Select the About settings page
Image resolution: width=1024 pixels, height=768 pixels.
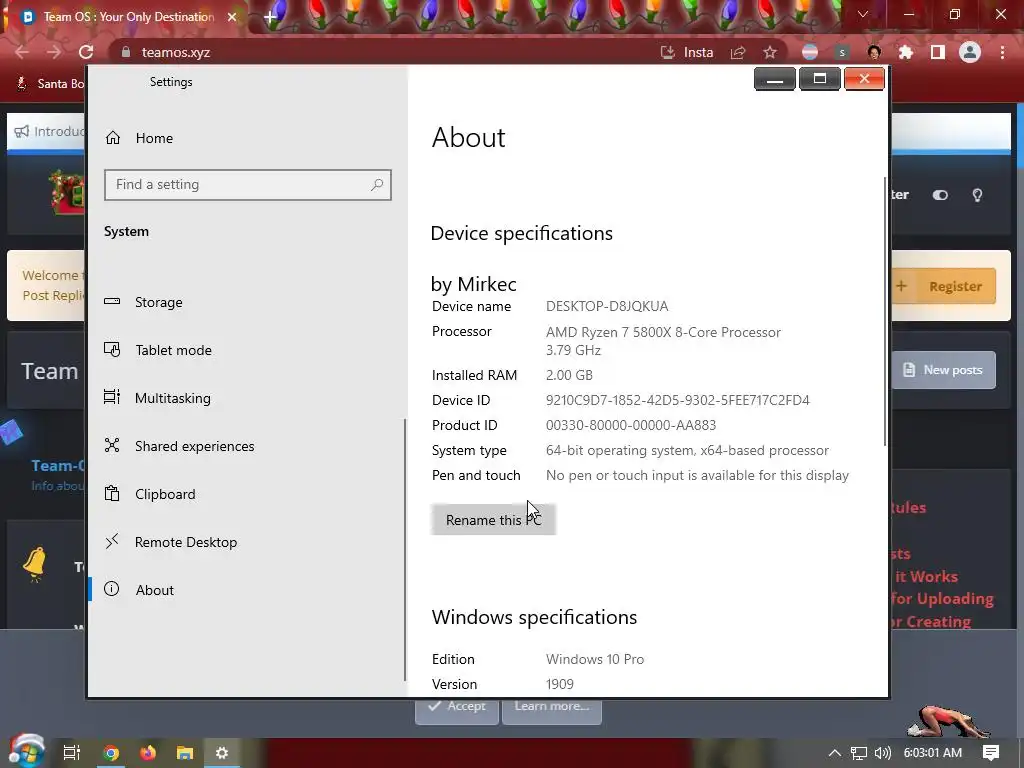(139, 590)
